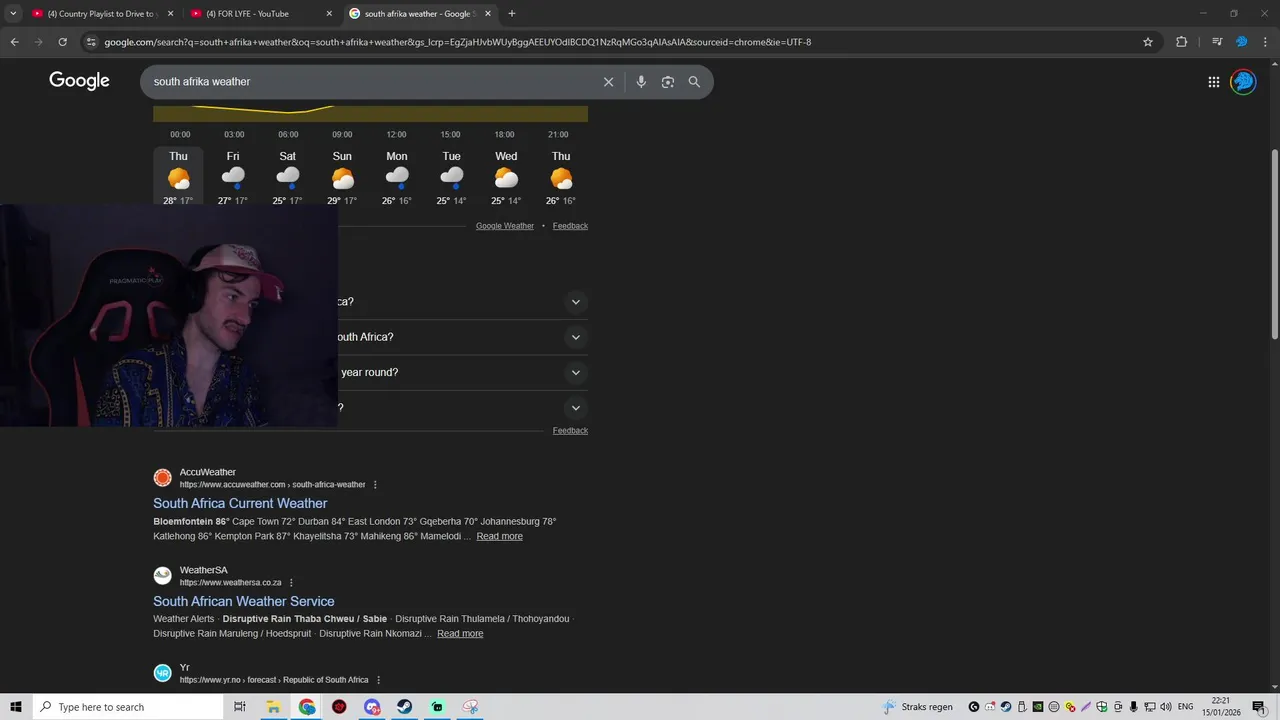Image resolution: width=1280 pixels, height=720 pixels.
Task: Click the ENG language indicator
Action: point(1185,707)
